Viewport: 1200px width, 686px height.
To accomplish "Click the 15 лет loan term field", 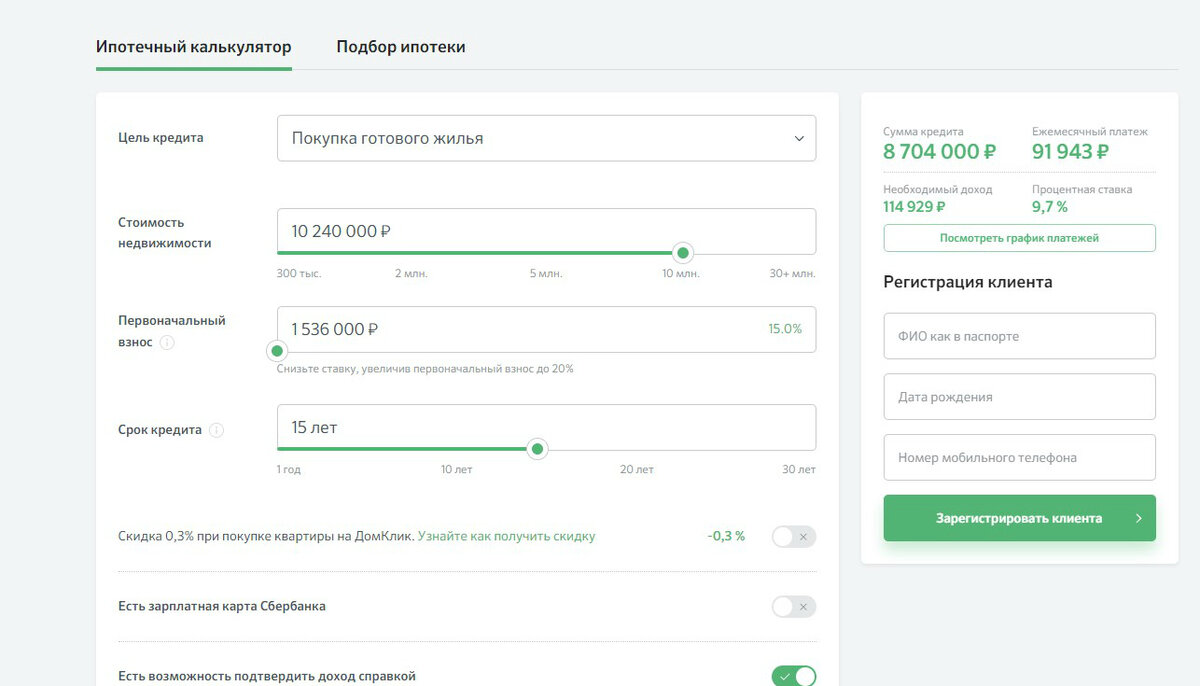I will tap(546, 427).
